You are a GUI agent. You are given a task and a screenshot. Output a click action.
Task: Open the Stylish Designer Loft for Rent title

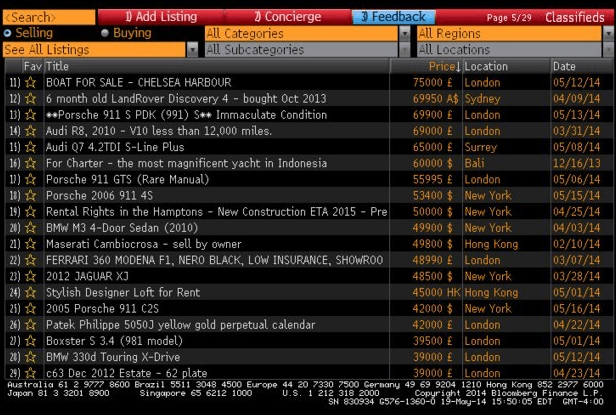coord(123,292)
